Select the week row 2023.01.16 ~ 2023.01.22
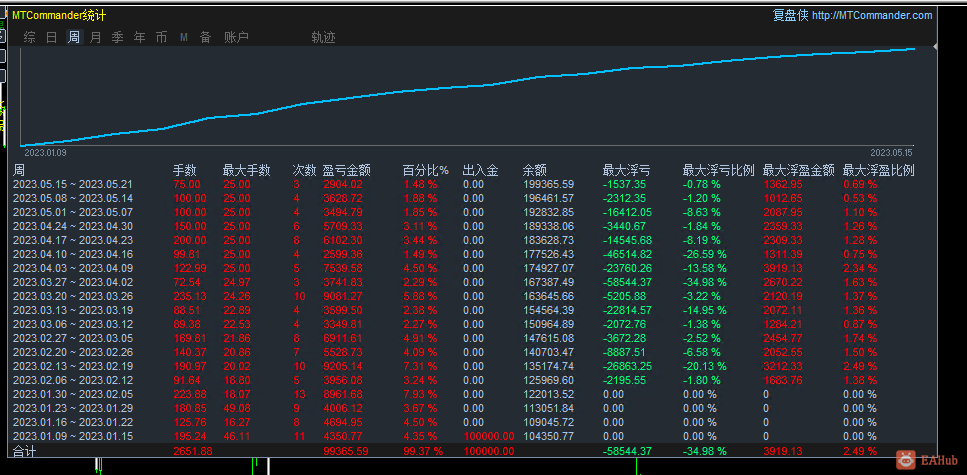The width and height of the screenshot is (967, 475). point(472,423)
